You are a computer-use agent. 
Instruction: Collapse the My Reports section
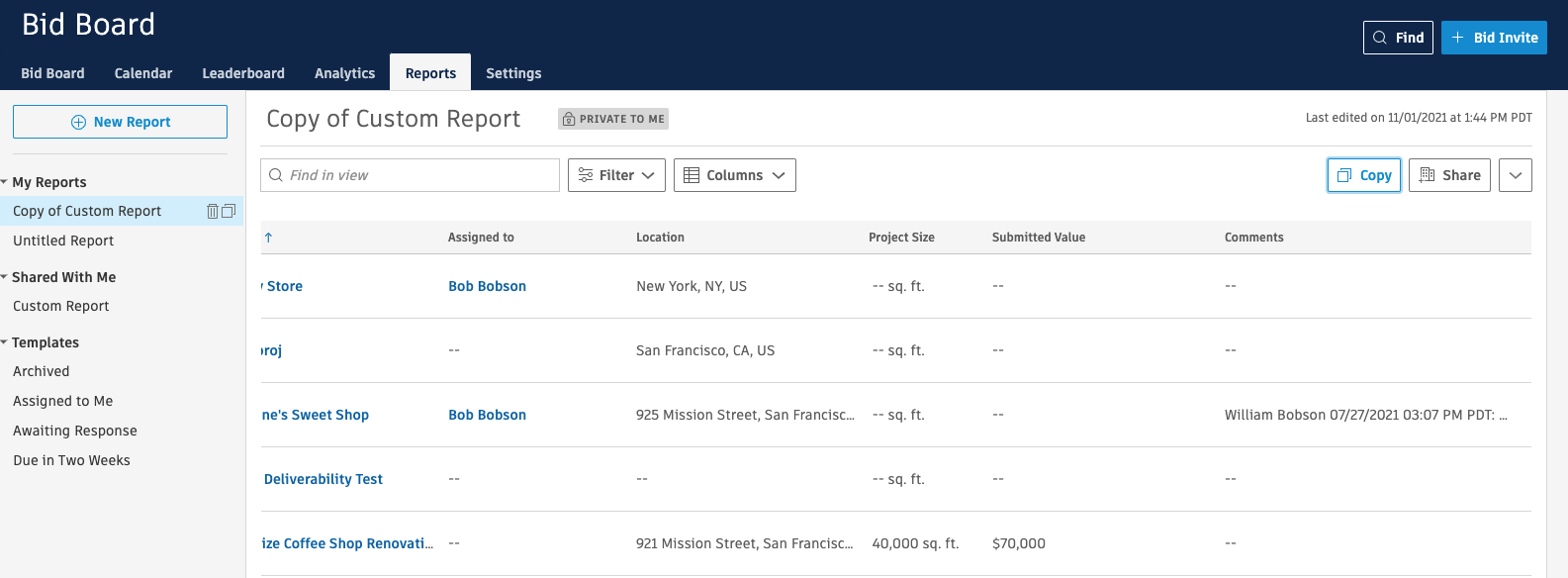(x=5, y=182)
